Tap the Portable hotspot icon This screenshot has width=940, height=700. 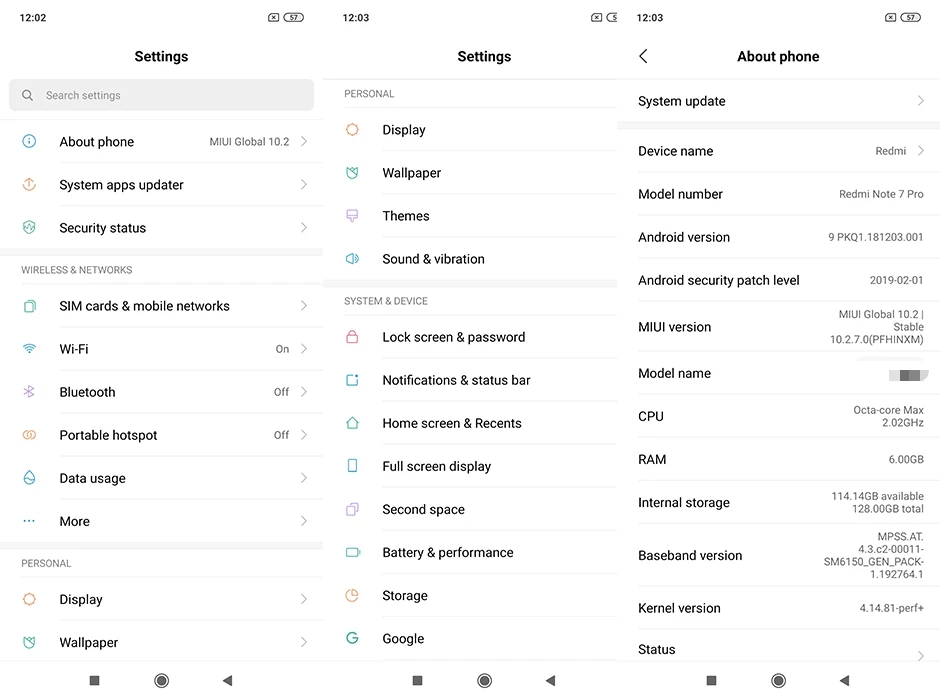click(29, 435)
